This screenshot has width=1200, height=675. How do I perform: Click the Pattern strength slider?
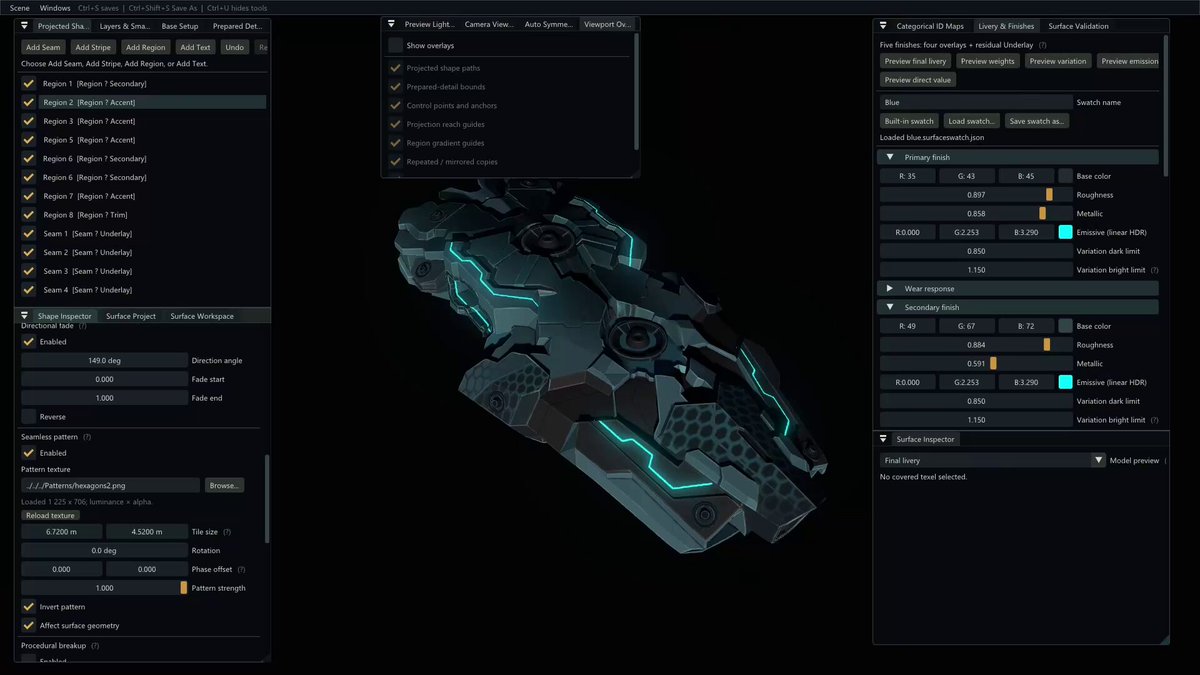pyautogui.click(x=104, y=588)
